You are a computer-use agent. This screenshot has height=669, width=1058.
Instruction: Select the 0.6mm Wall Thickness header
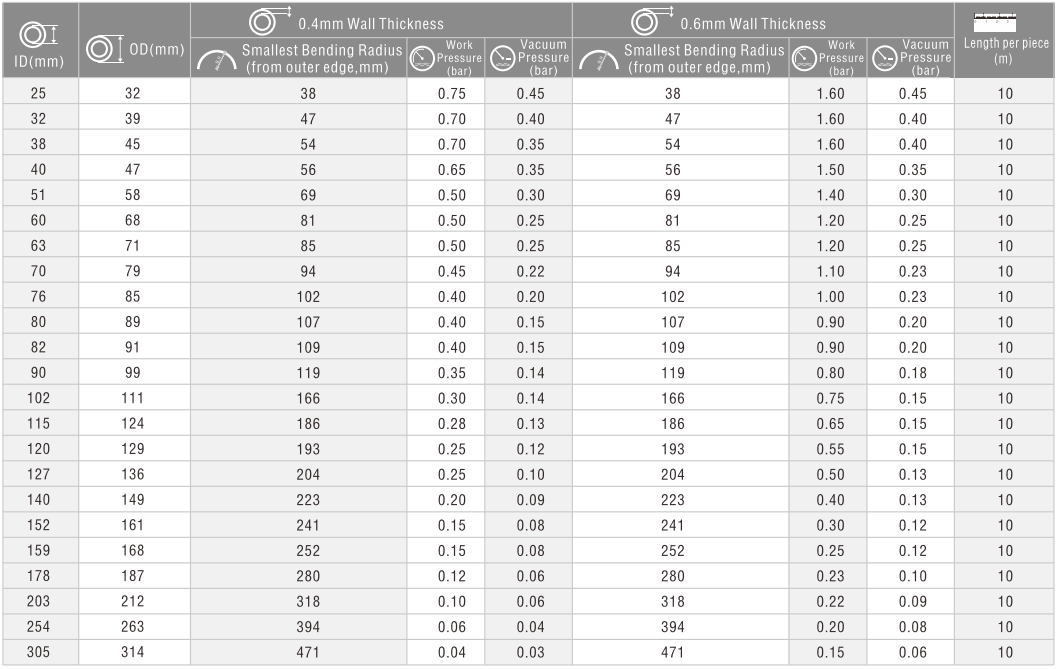tap(753, 24)
